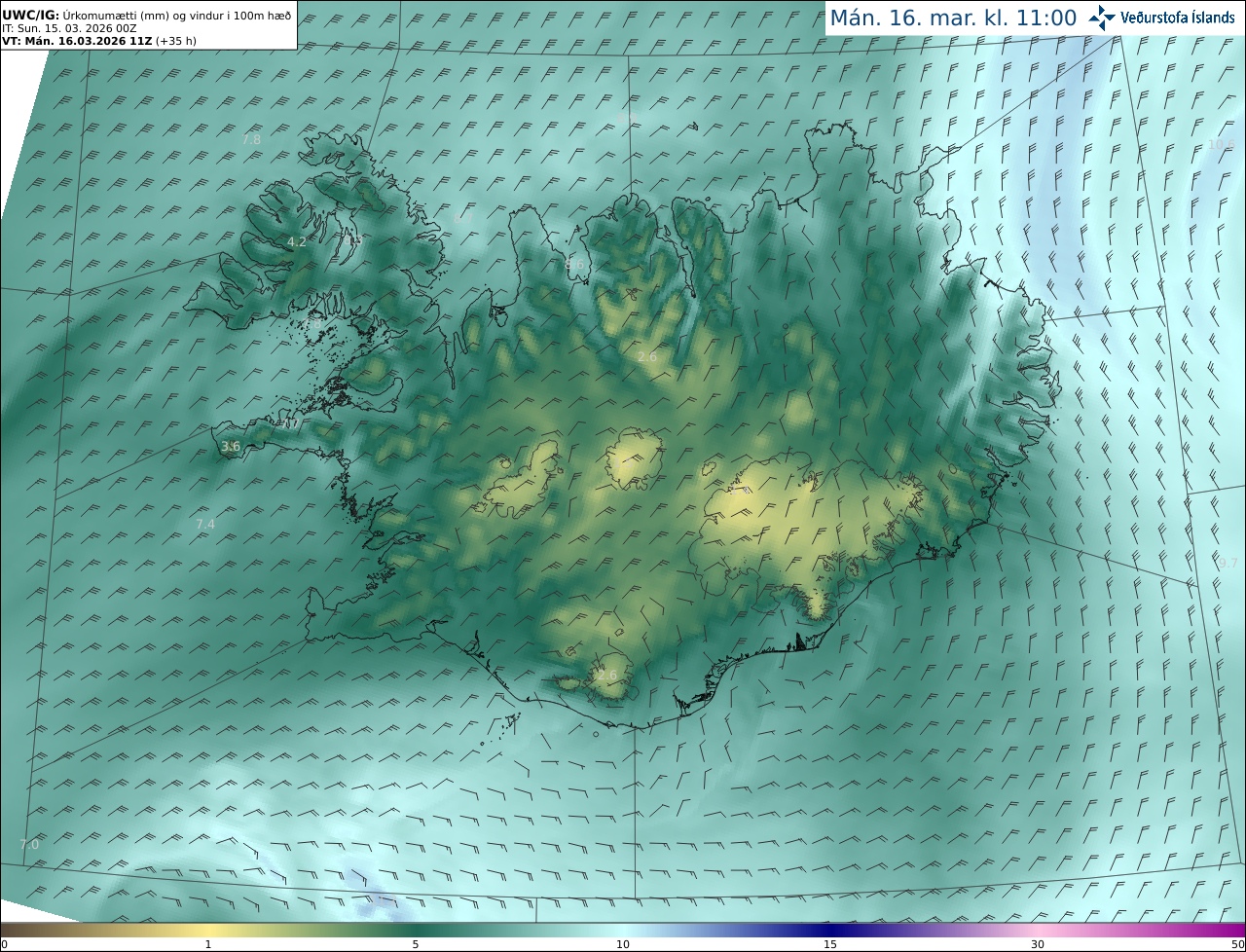Click the 8.6 value on the north coast fjord
This screenshot has height=952, width=1246.
575,264
